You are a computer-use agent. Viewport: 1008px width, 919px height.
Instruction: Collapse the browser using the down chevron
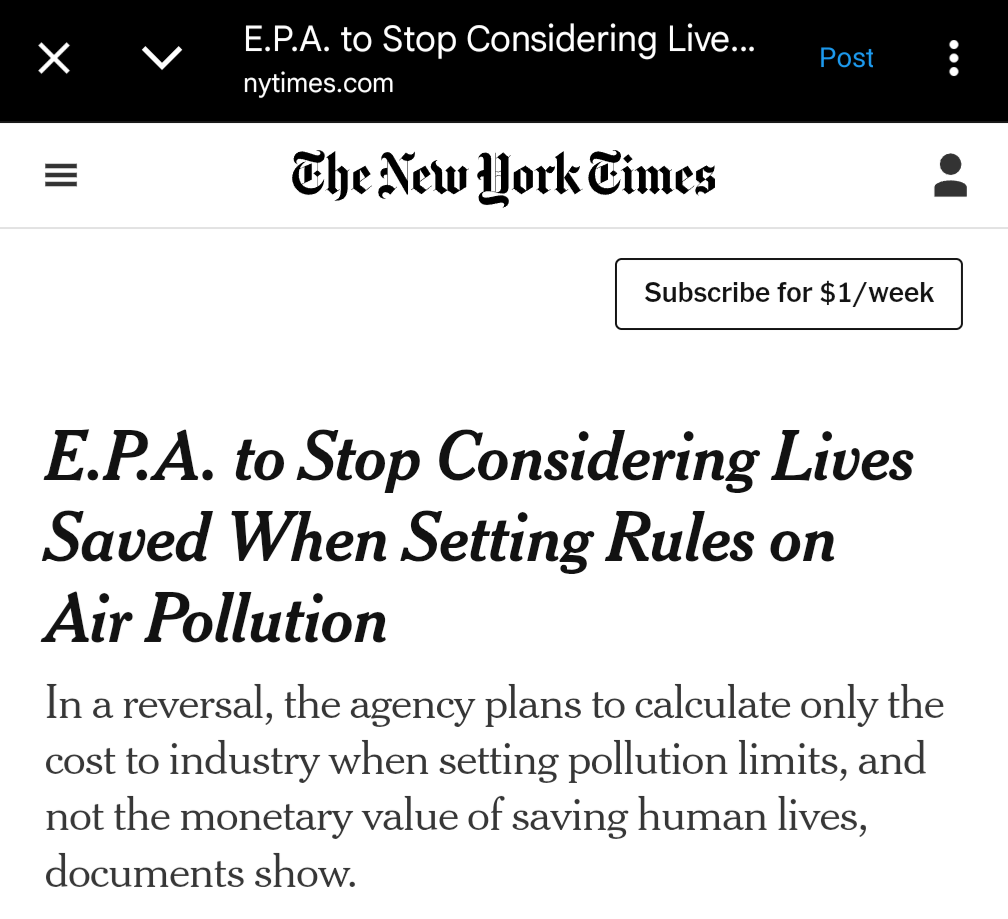[162, 58]
